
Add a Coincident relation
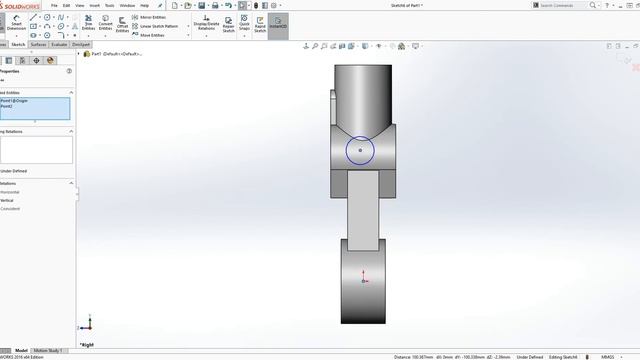coord(10,209)
